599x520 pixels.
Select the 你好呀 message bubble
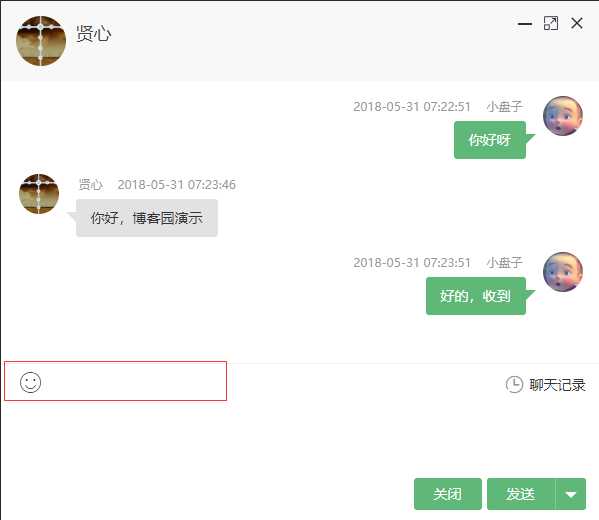click(x=490, y=140)
